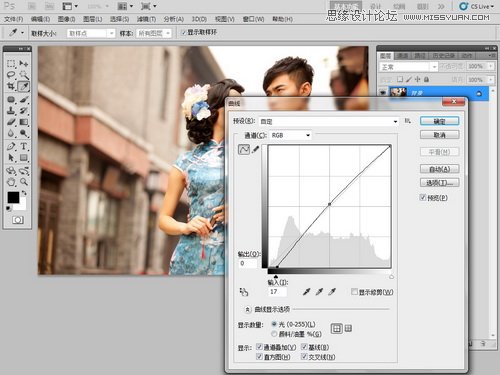Select the Quick Selection wand tool
The image size is (500, 375).
click(x=24, y=75)
